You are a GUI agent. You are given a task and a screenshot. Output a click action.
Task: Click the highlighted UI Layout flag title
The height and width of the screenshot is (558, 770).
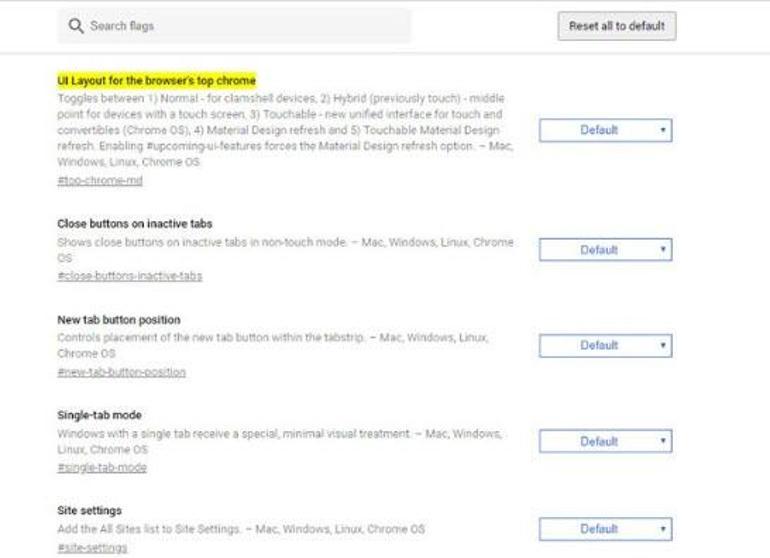pos(157,80)
